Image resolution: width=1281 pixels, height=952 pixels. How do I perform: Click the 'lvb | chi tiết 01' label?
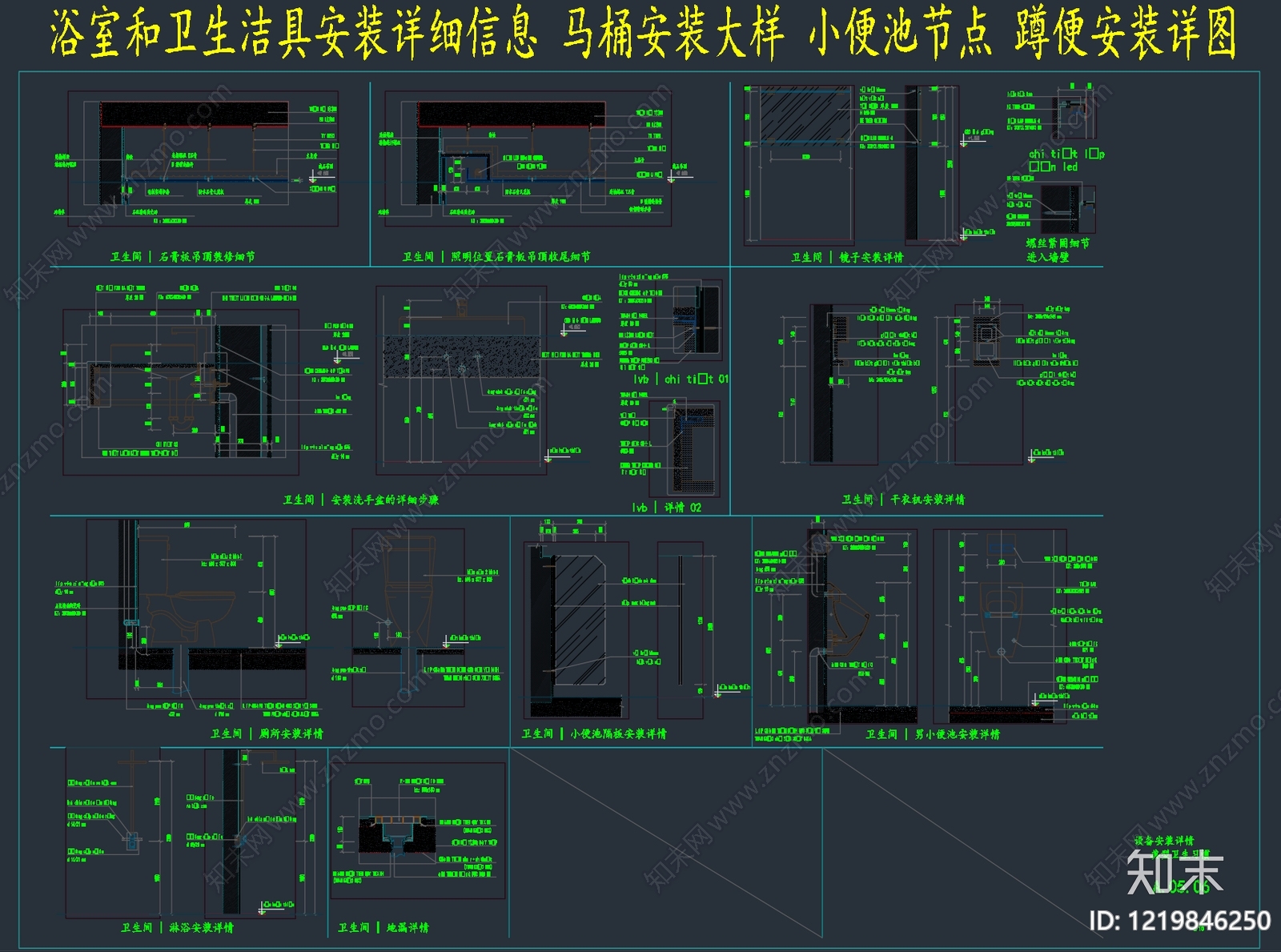pyautogui.click(x=681, y=379)
